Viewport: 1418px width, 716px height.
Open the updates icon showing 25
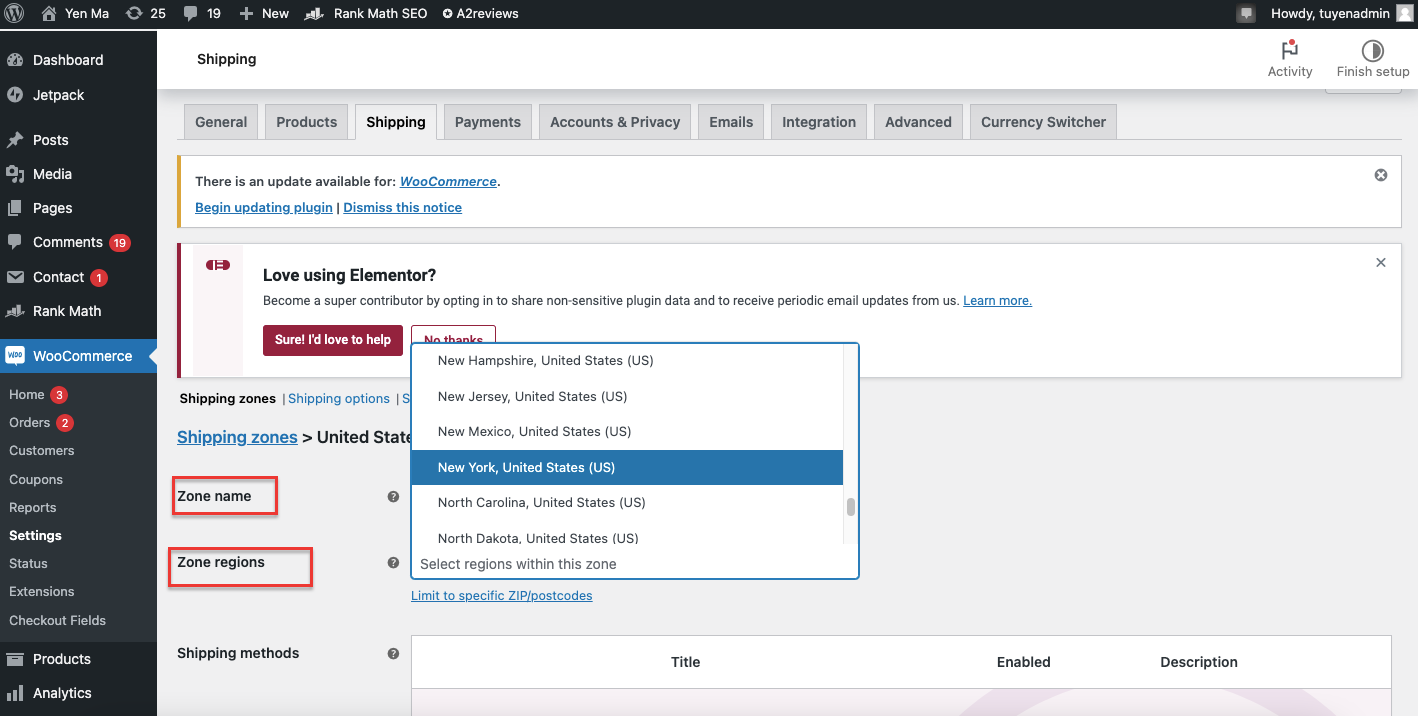point(134,14)
